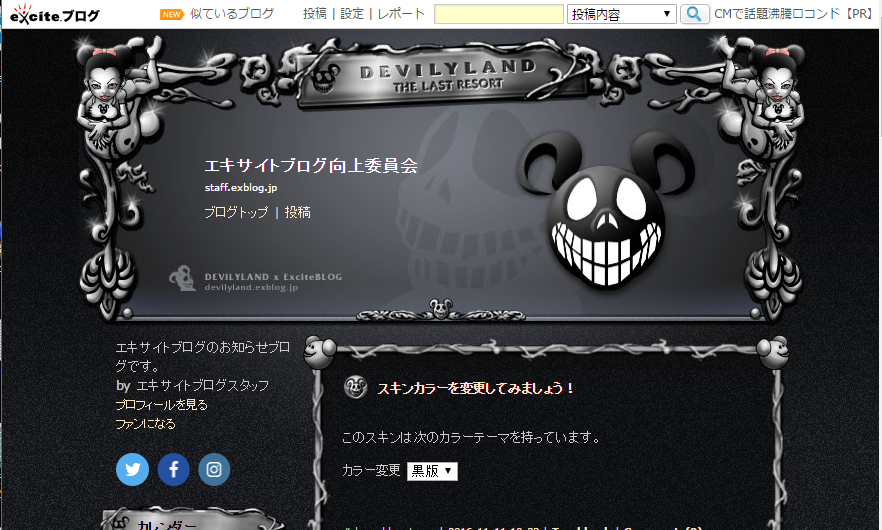
Task: Click the カレンダー sidebar heading
Action: [168, 525]
